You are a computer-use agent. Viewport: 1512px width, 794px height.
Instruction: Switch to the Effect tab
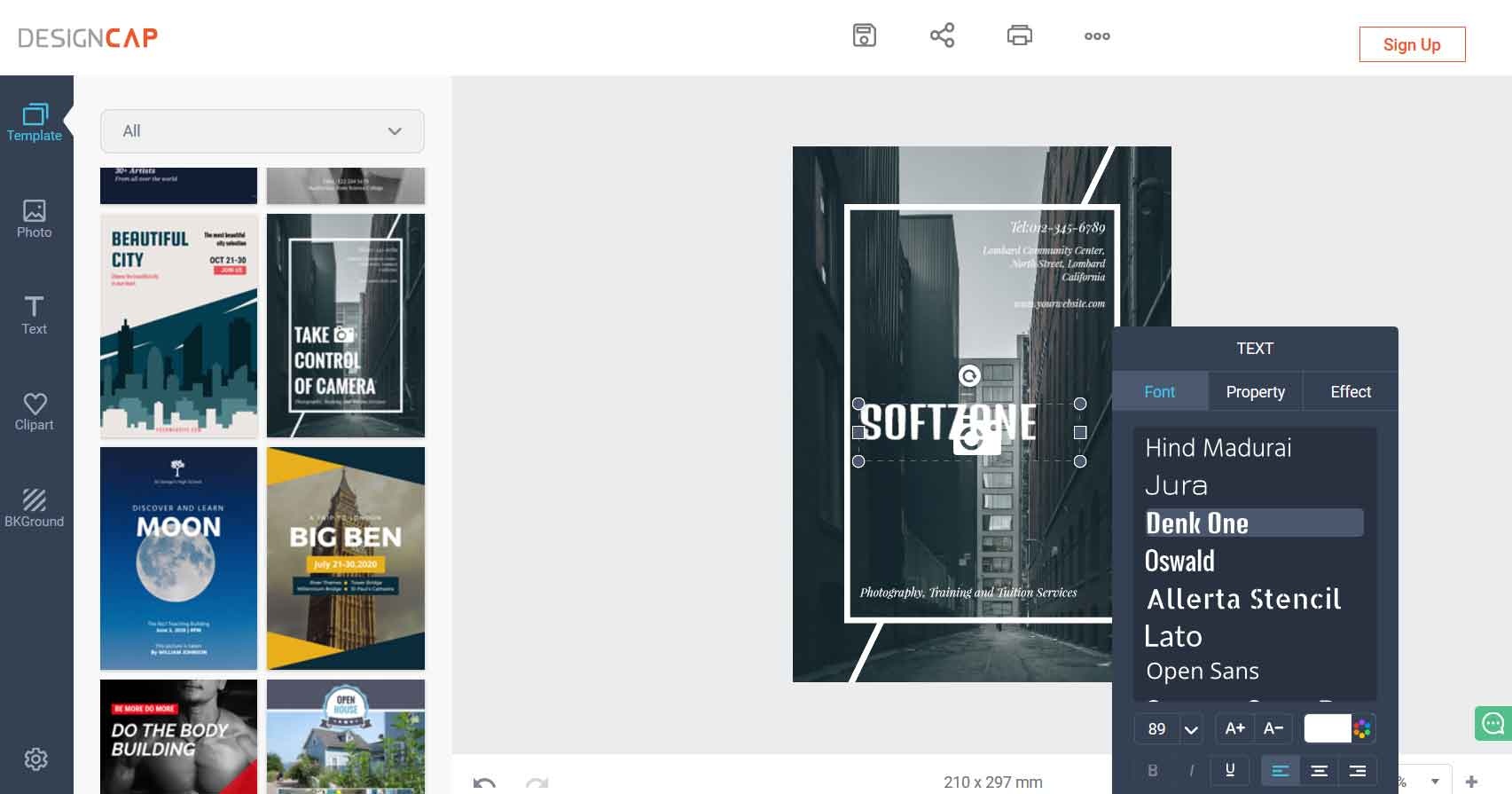coord(1351,392)
